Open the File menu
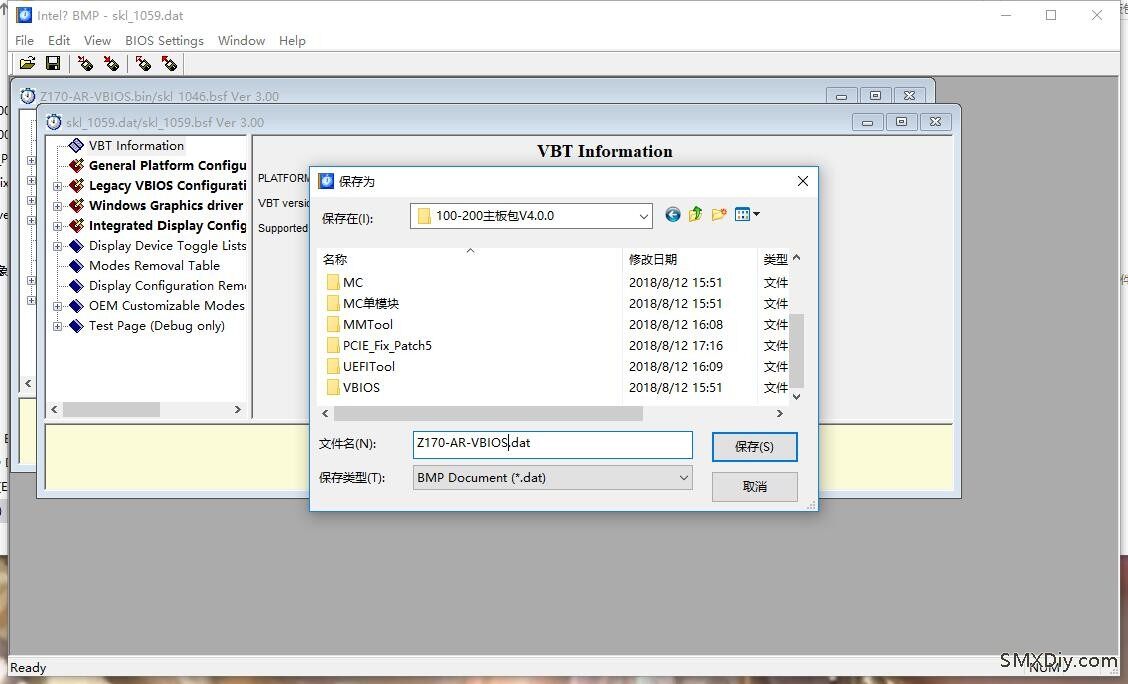The height and width of the screenshot is (684, 1128). tap(24, 40)
